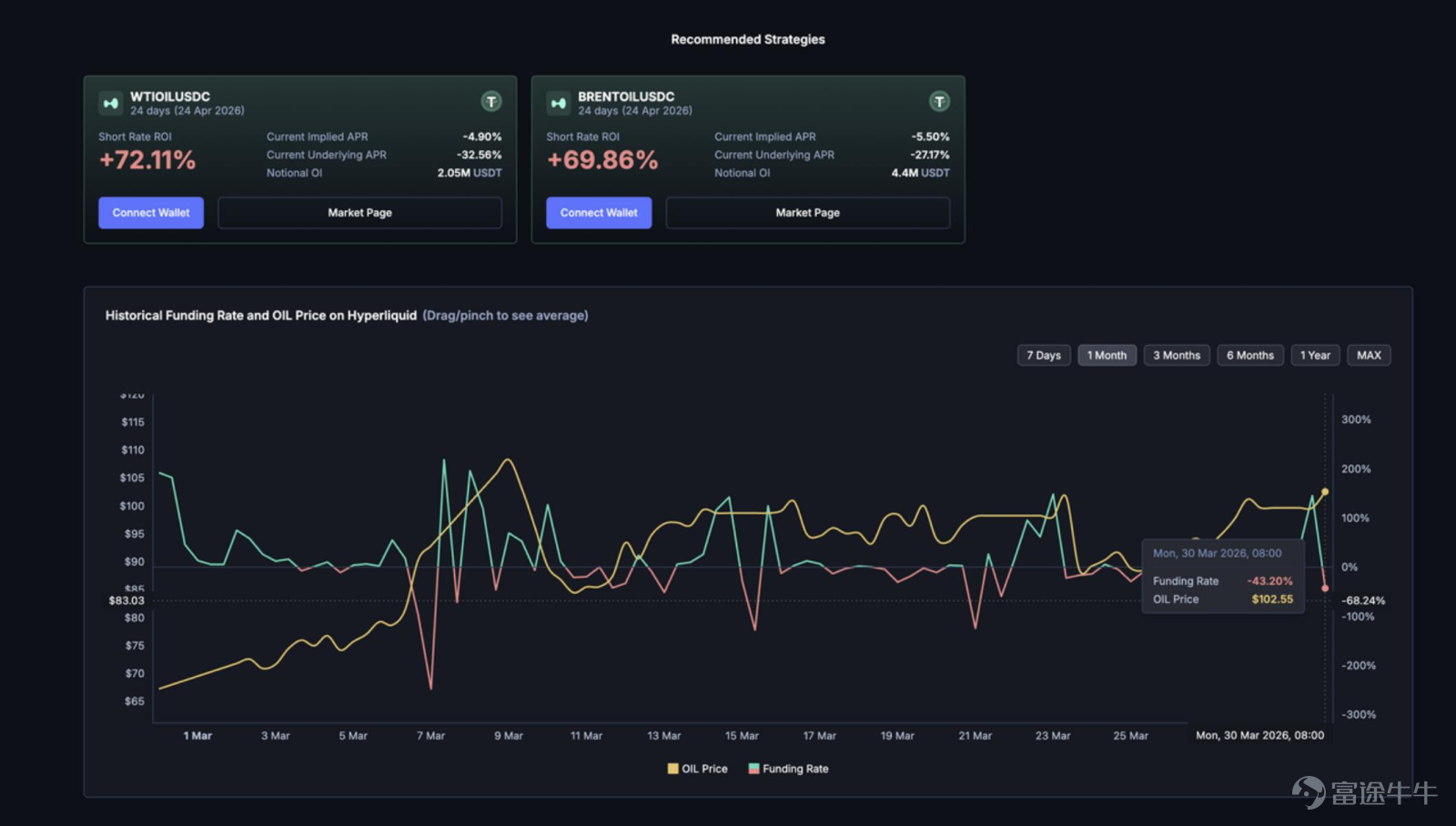Viewport: 1456px width, 826px height.
Task: Show the 1 Year chart range
Action: 1315,356
